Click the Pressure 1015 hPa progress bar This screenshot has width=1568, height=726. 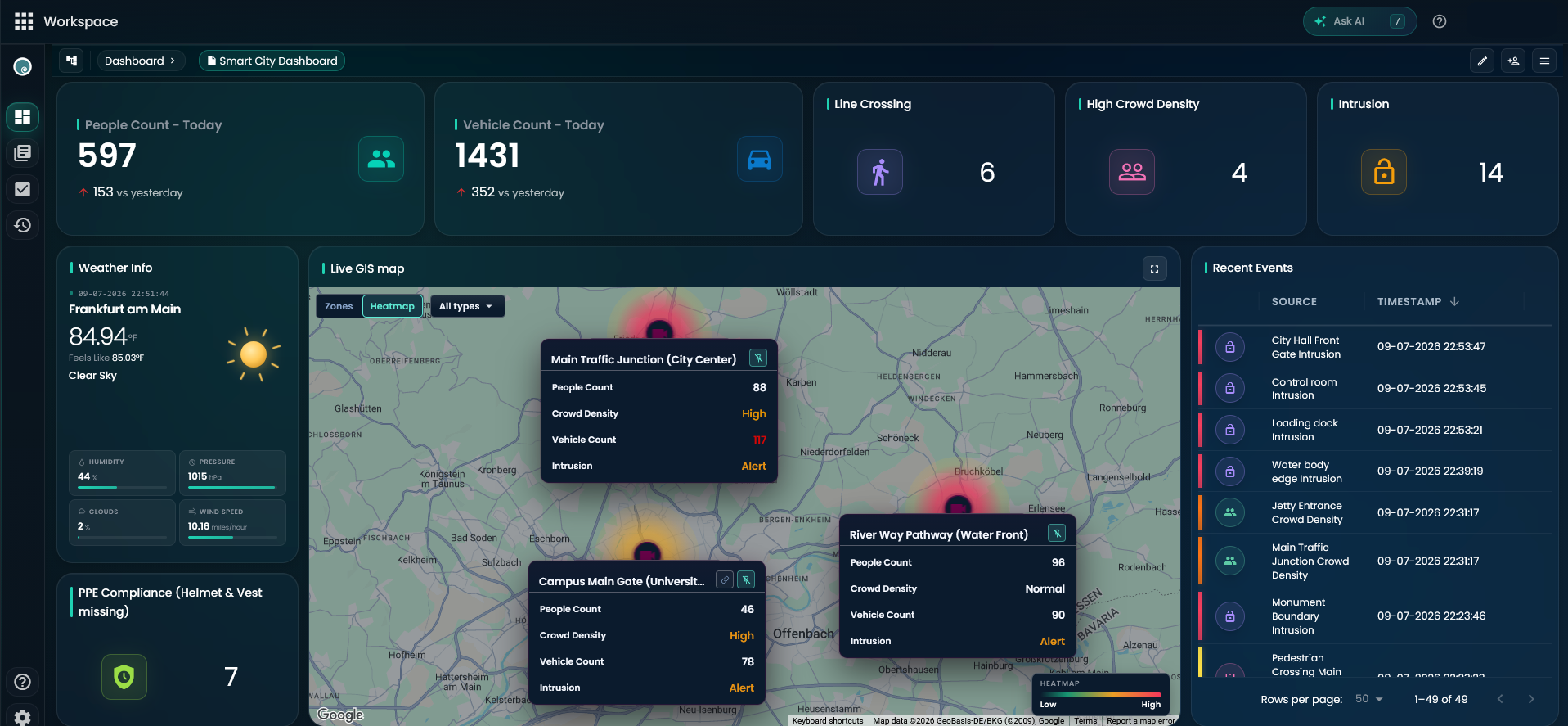[x=232, y=488]
